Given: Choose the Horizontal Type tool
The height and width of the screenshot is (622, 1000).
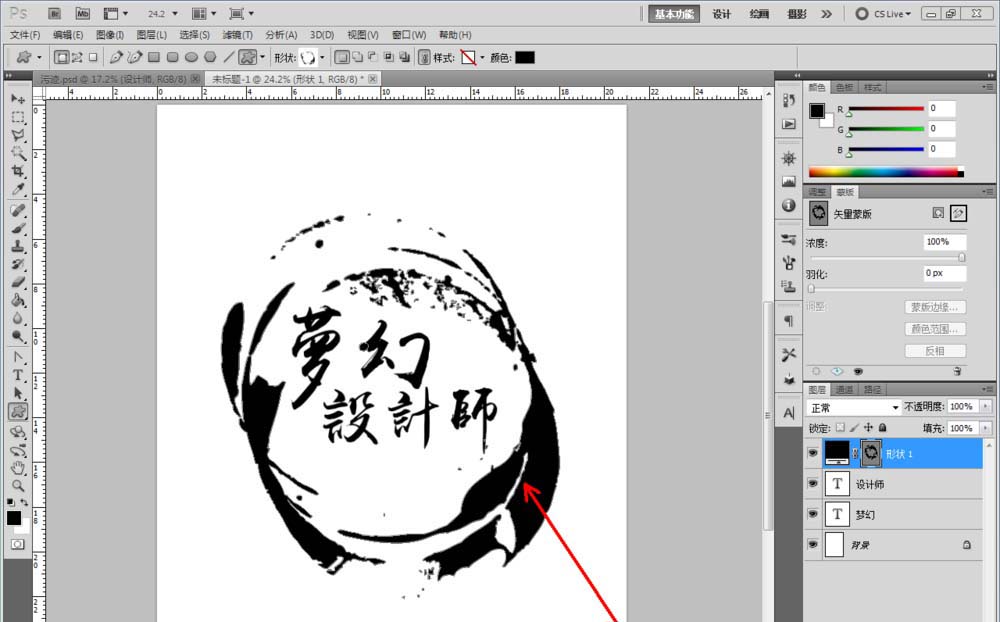Looking at the screenshot, I should [18, 374].
